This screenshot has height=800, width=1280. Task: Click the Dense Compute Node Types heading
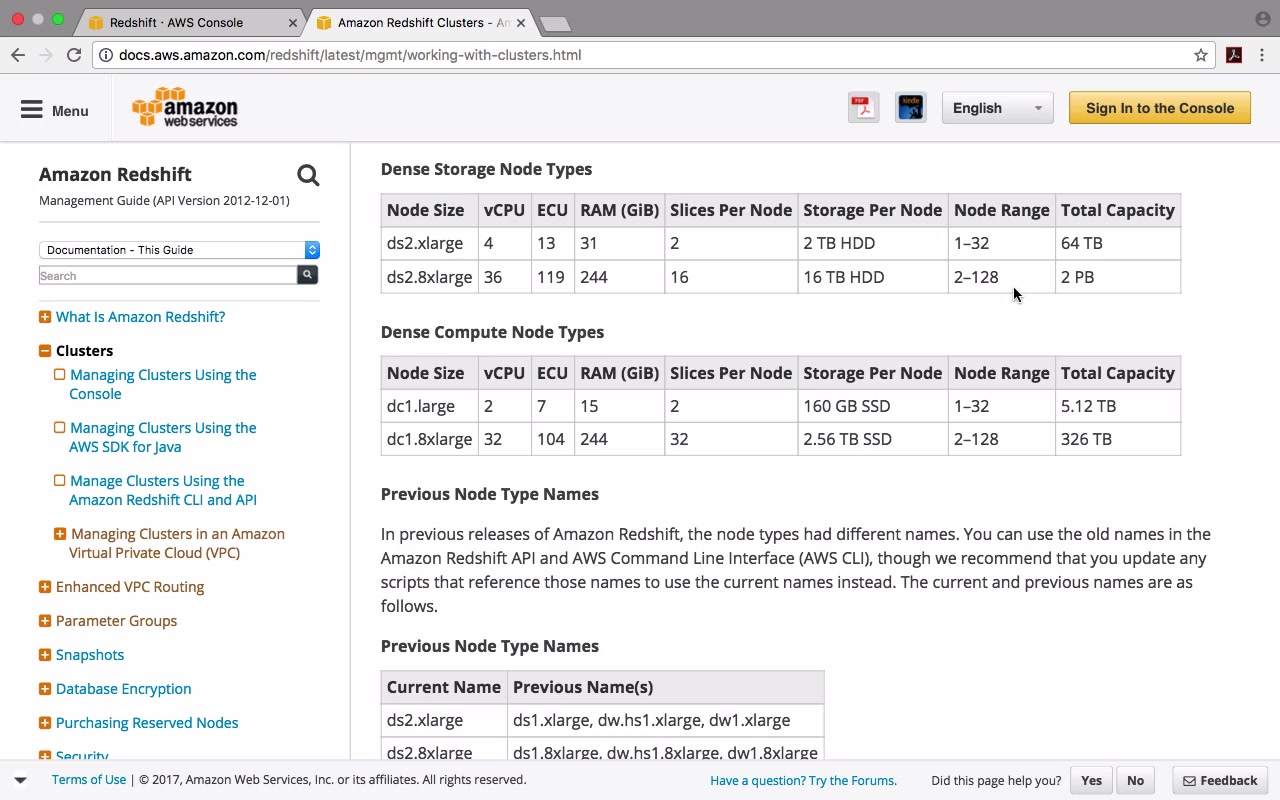492,332
